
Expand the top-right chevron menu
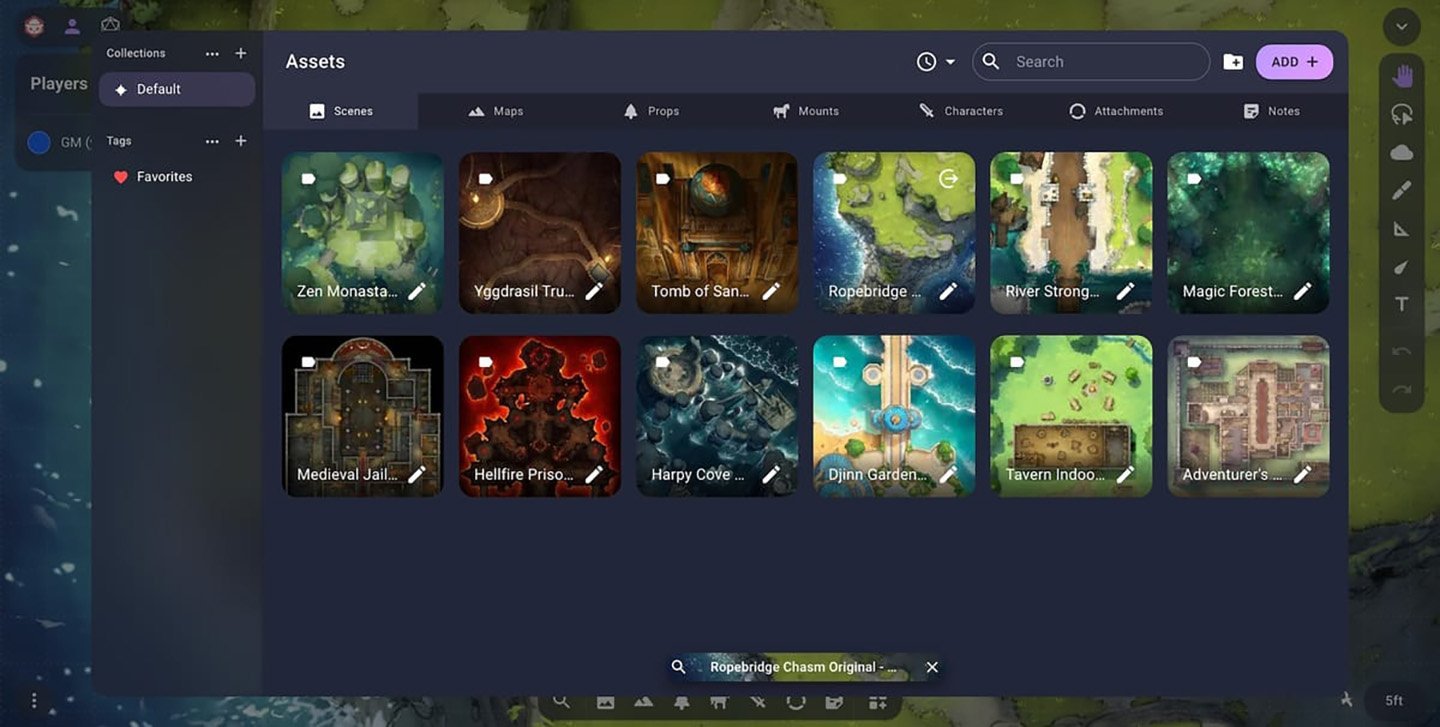[1402, 28]
